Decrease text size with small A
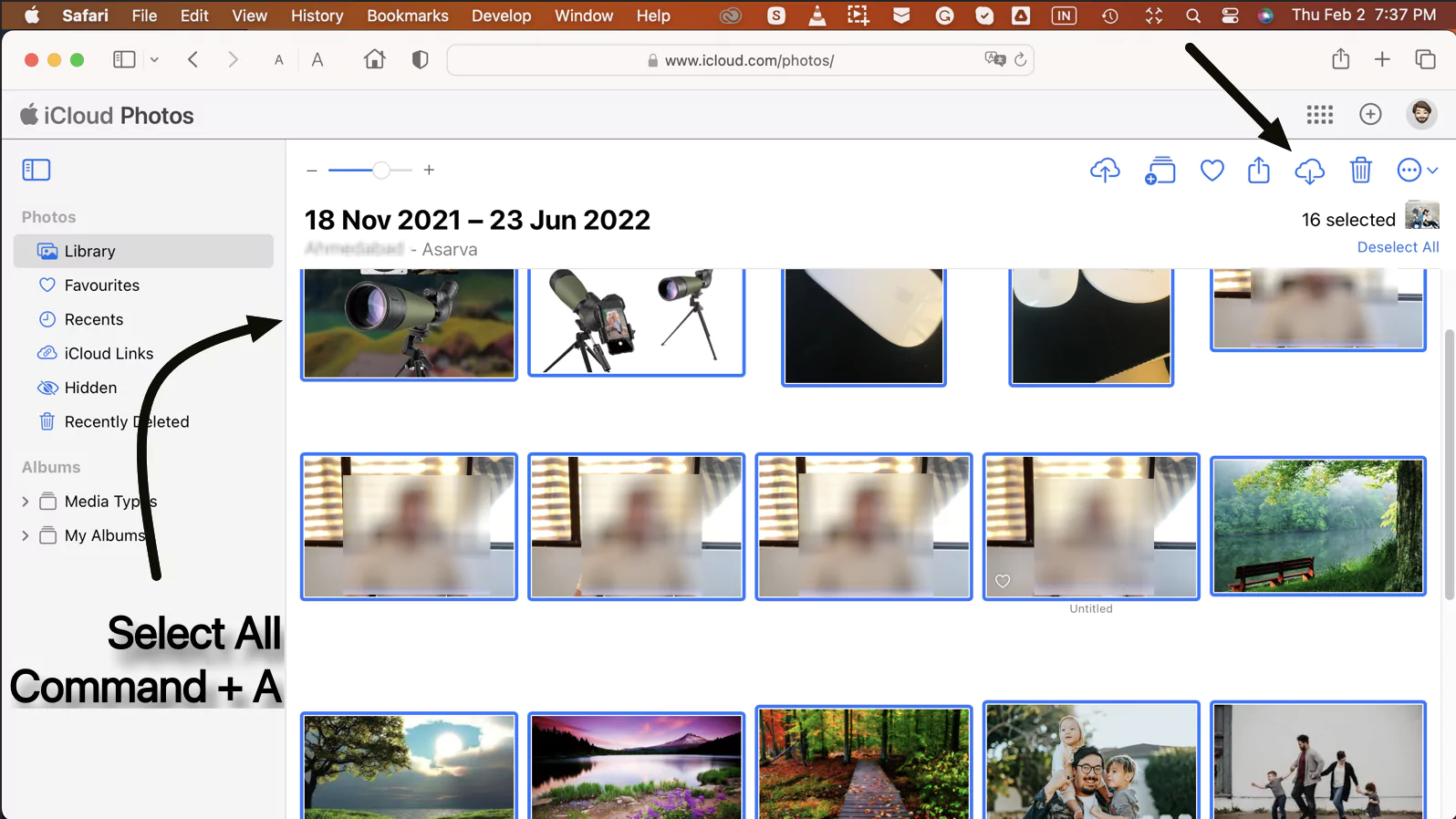Viewport: 1456px width, 819px height. 279,60
